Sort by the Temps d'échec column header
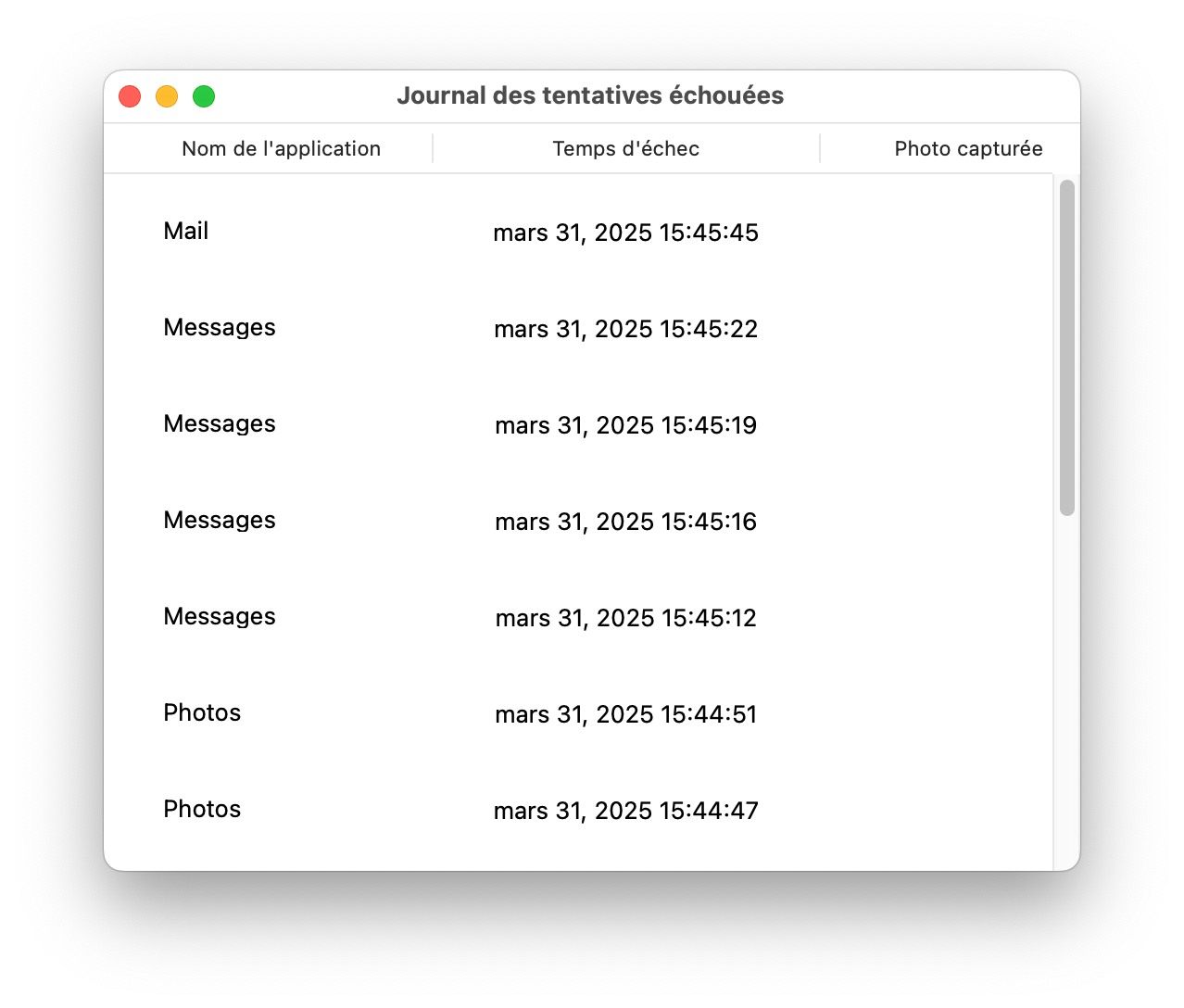 pos(625,148)
